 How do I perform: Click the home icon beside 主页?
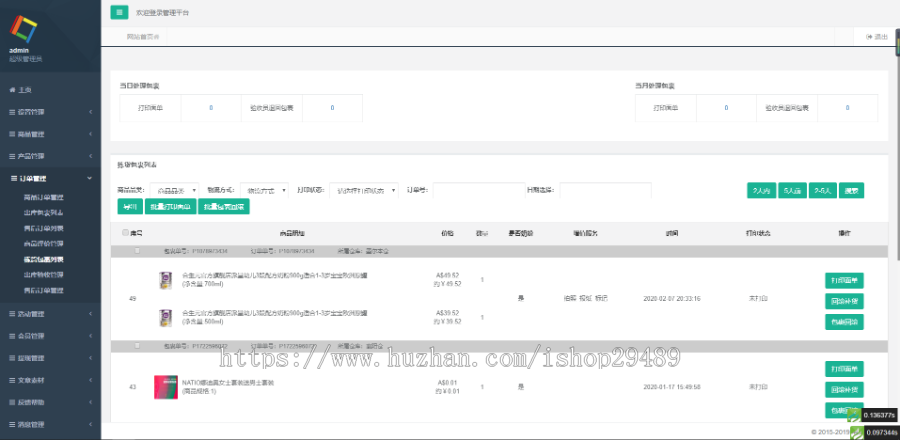[x=12, y=90]
